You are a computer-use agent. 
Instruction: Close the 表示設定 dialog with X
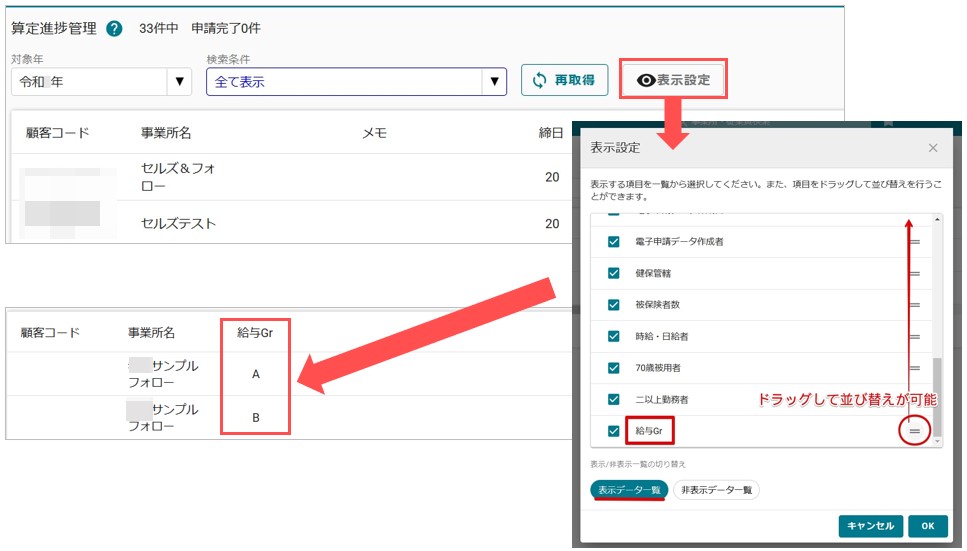tap(933, 148)
